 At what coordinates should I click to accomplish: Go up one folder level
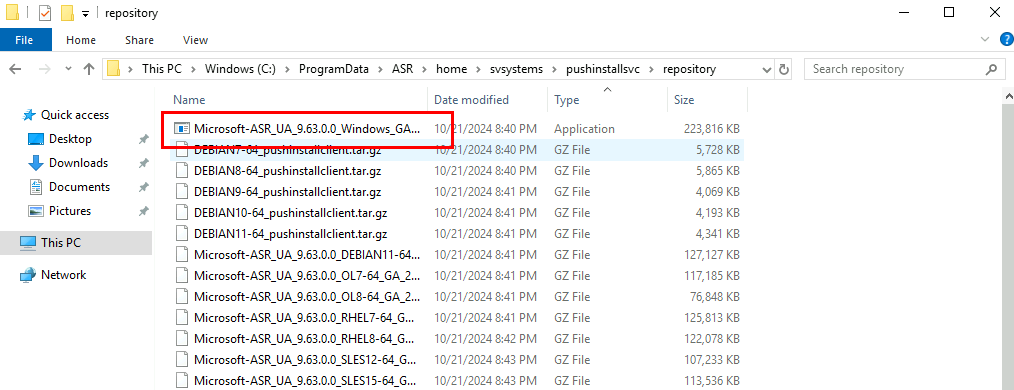(89, 69)
